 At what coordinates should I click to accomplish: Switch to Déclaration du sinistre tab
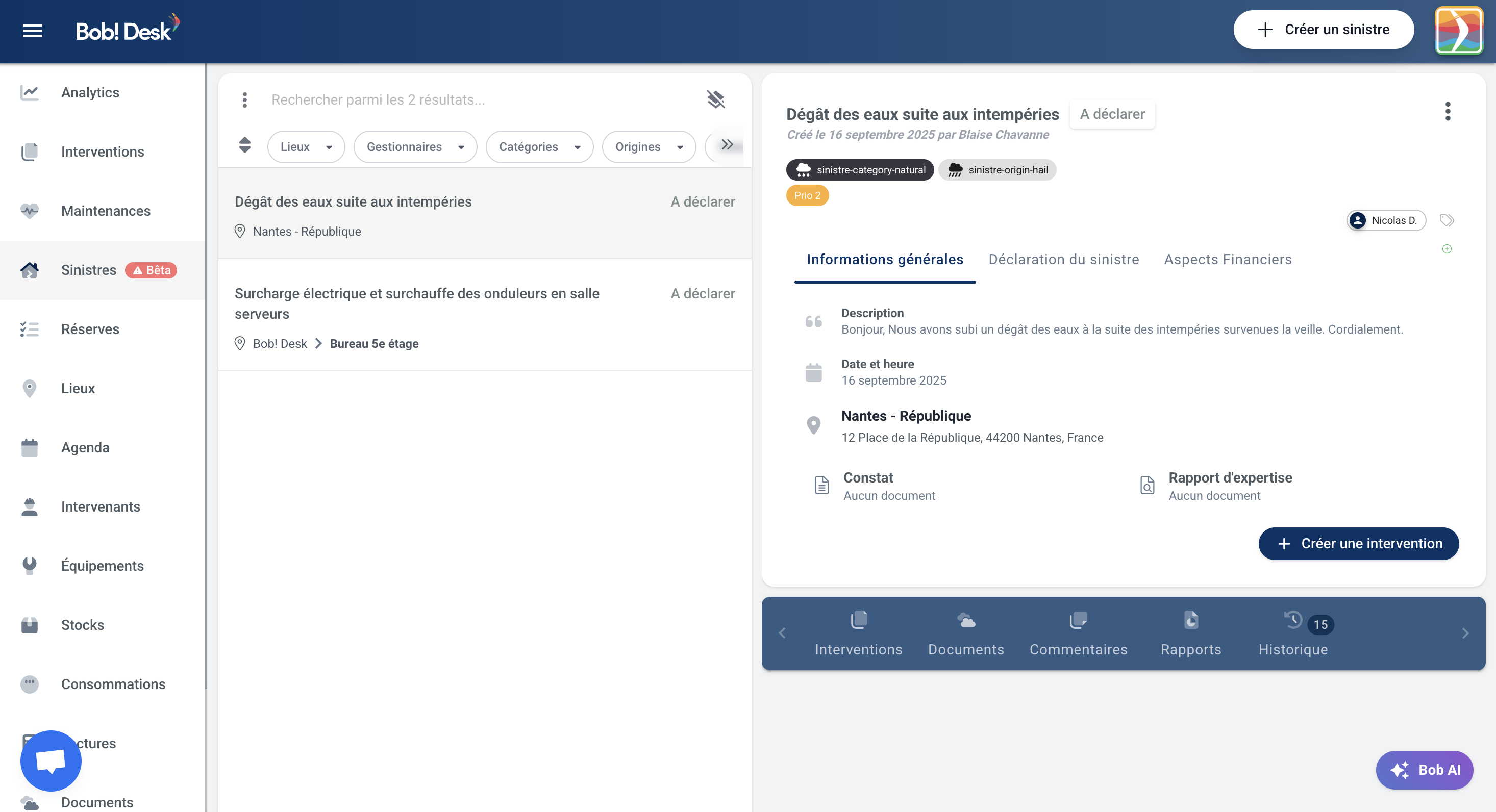coord(1063,260)
